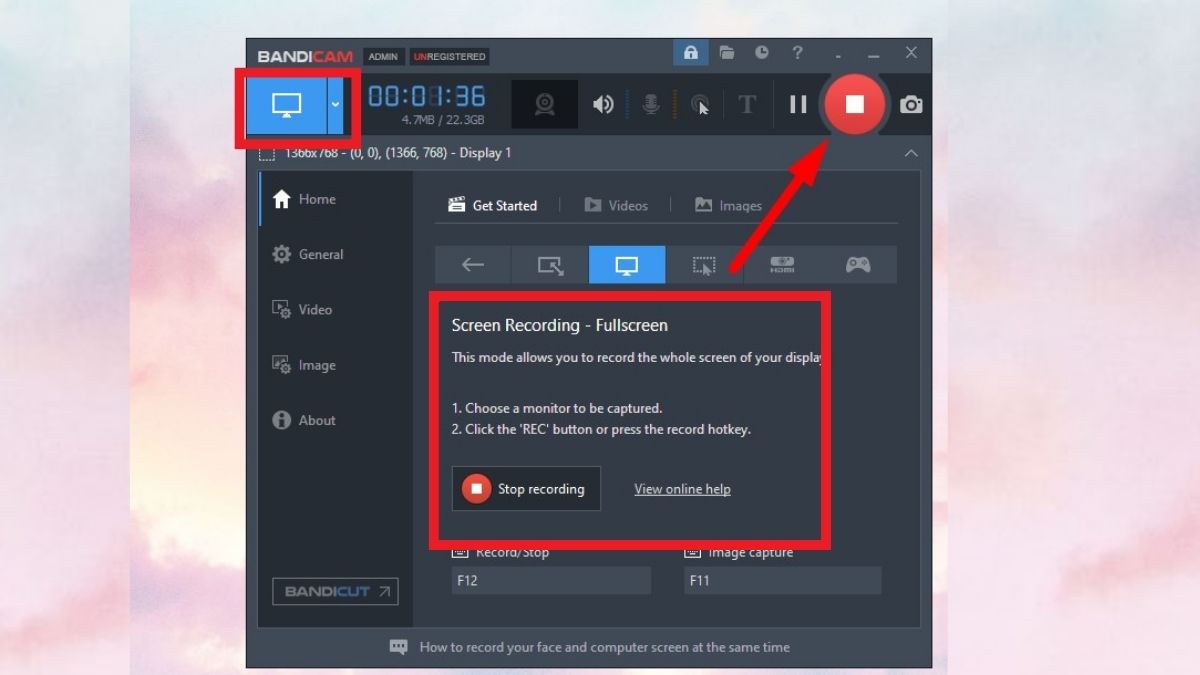
Task: Toggle the mouse cursor effect icon
Action: click(701, 104)
